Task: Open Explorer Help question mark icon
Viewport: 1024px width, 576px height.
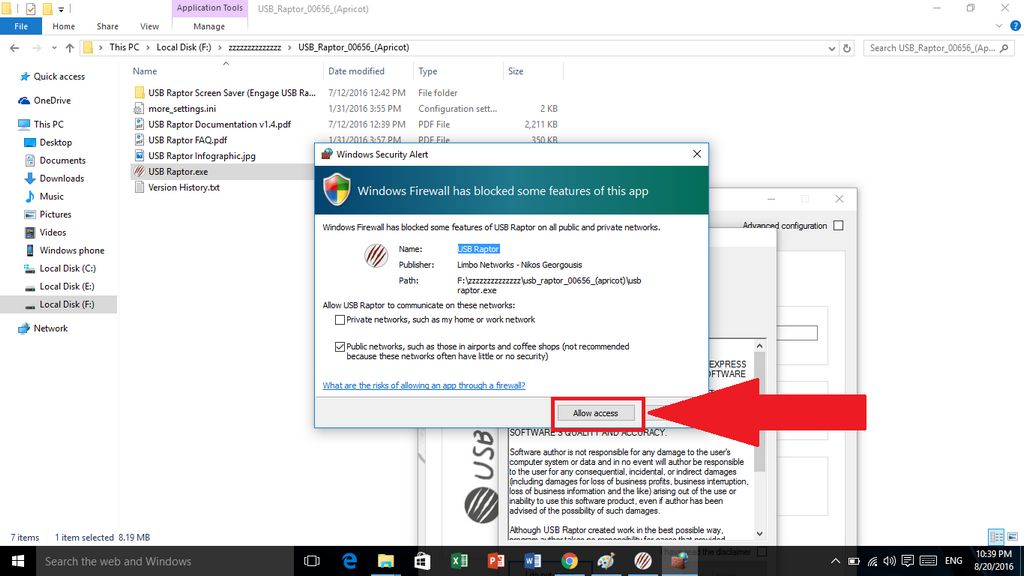Action: 1016,26
